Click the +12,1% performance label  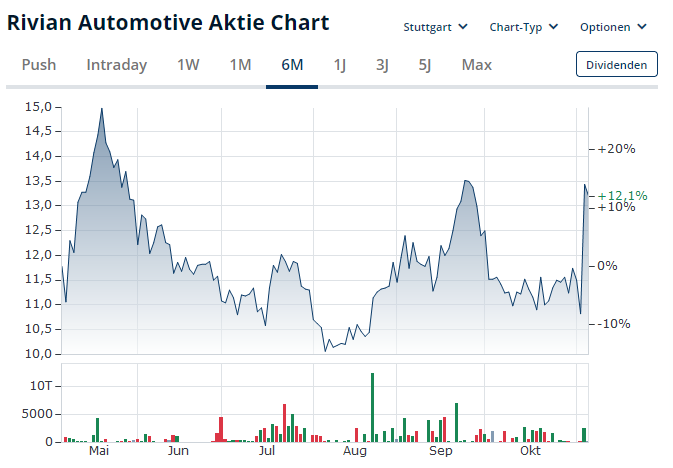(622, 196)
